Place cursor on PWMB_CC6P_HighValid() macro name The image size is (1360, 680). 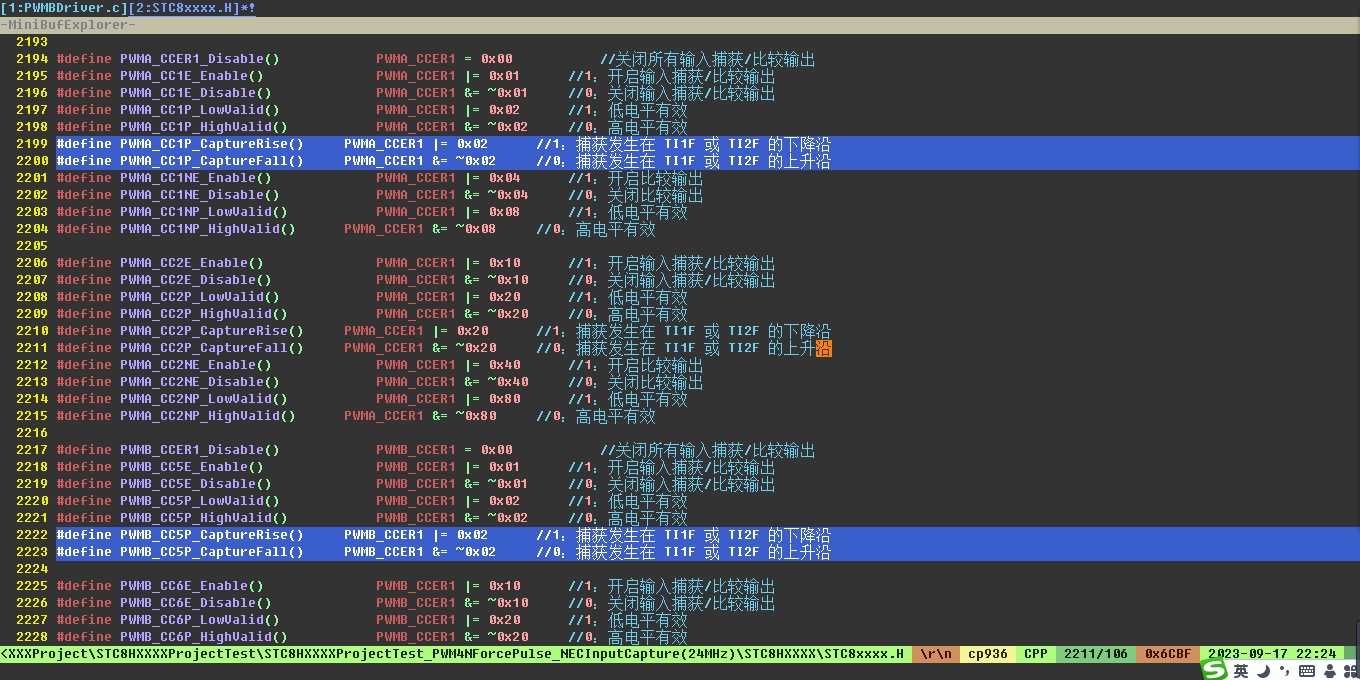[204, 637]
